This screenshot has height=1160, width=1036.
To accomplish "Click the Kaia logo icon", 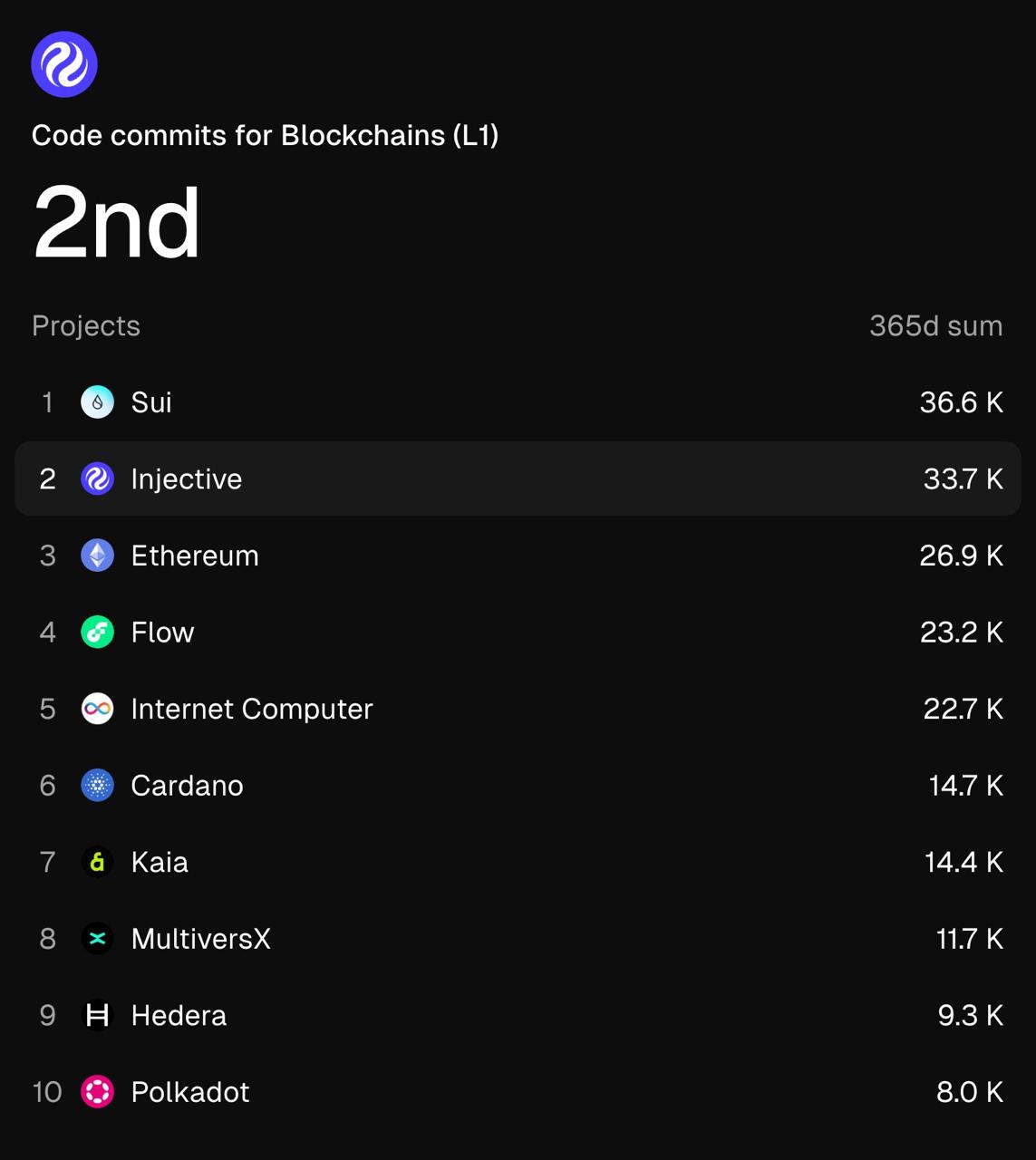I will point(98,862).
